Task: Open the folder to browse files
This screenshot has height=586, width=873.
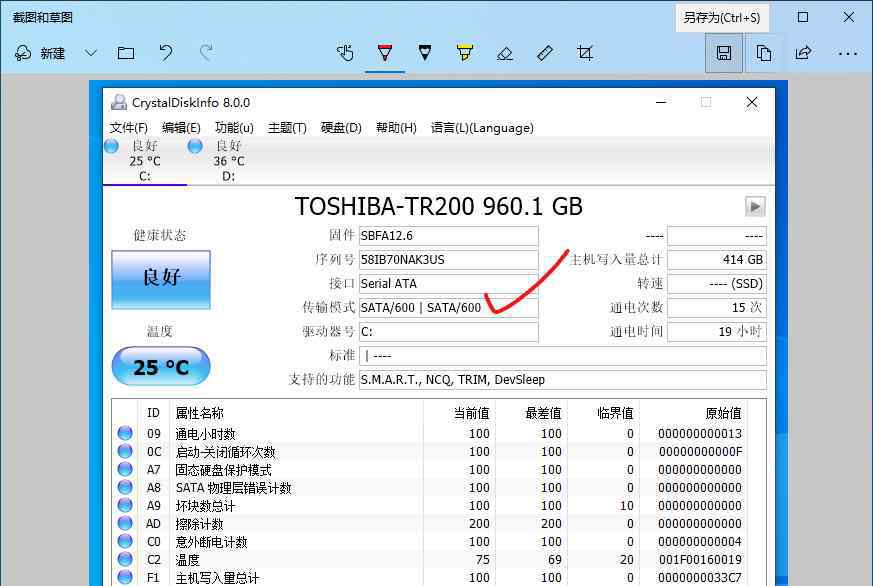Action: click(126, 53)
